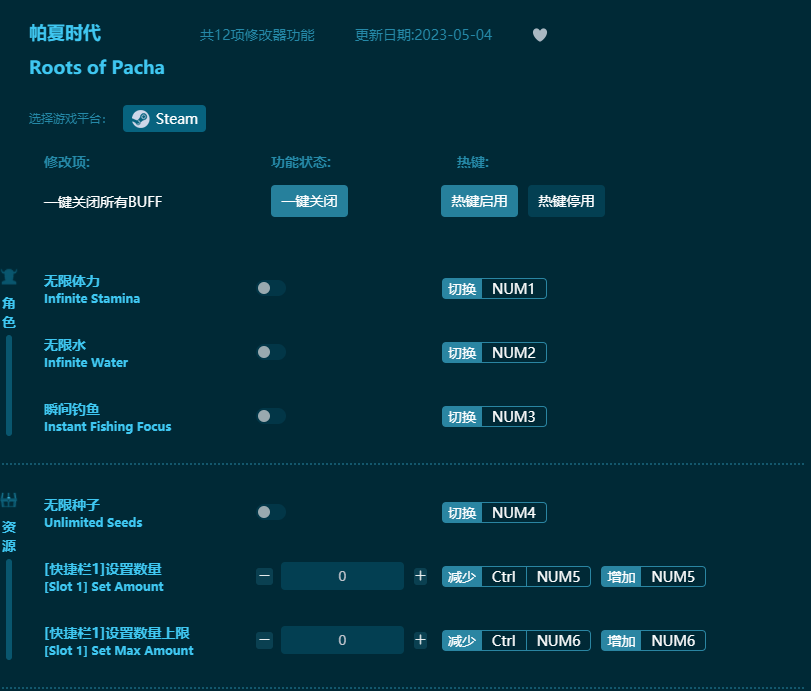811x691 pixels.
Task: Click the Roots of Pacha title
Action: point(97,68)
